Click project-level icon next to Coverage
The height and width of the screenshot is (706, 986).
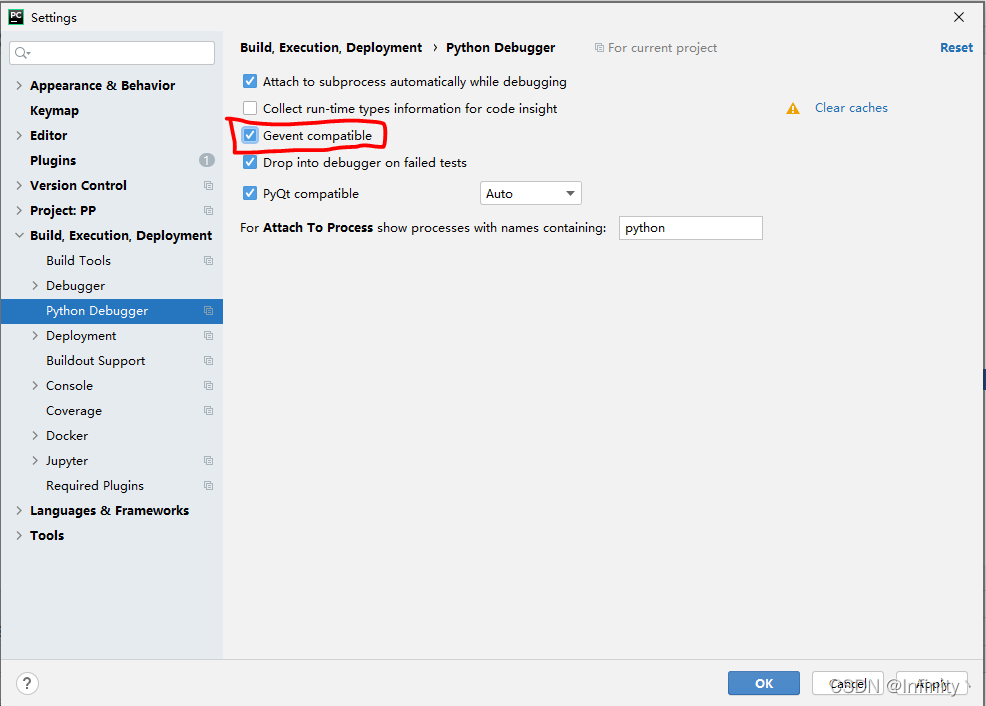[x=208, y=411]
